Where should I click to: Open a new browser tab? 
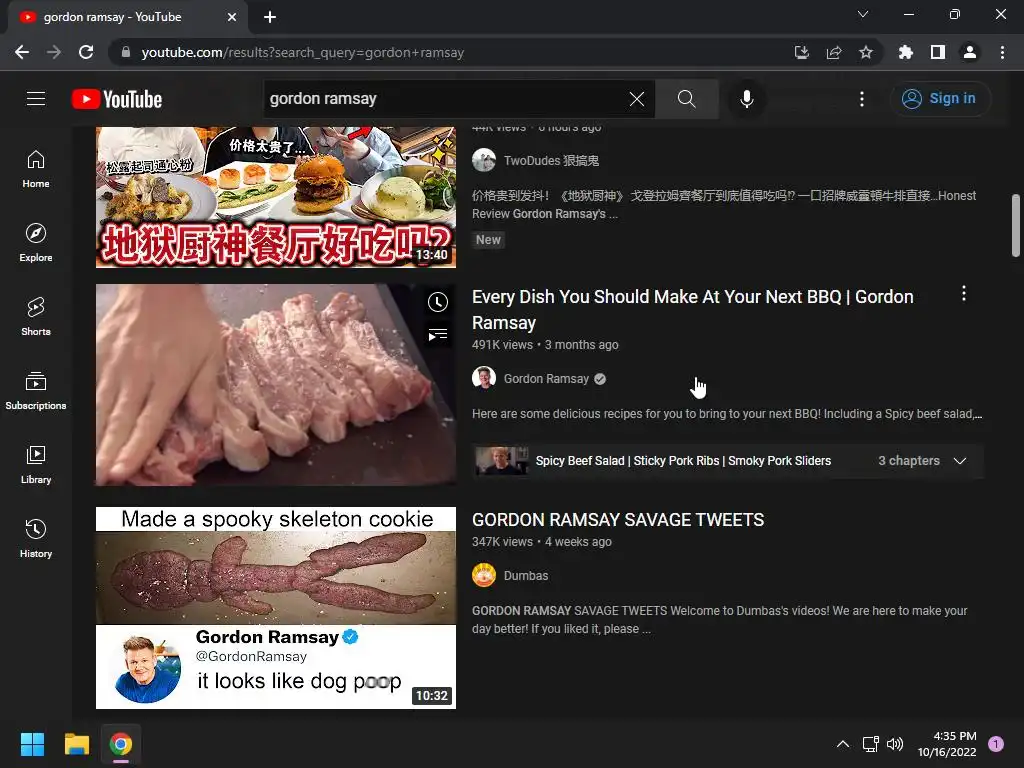pyautogui.click(x=270, y=17)
